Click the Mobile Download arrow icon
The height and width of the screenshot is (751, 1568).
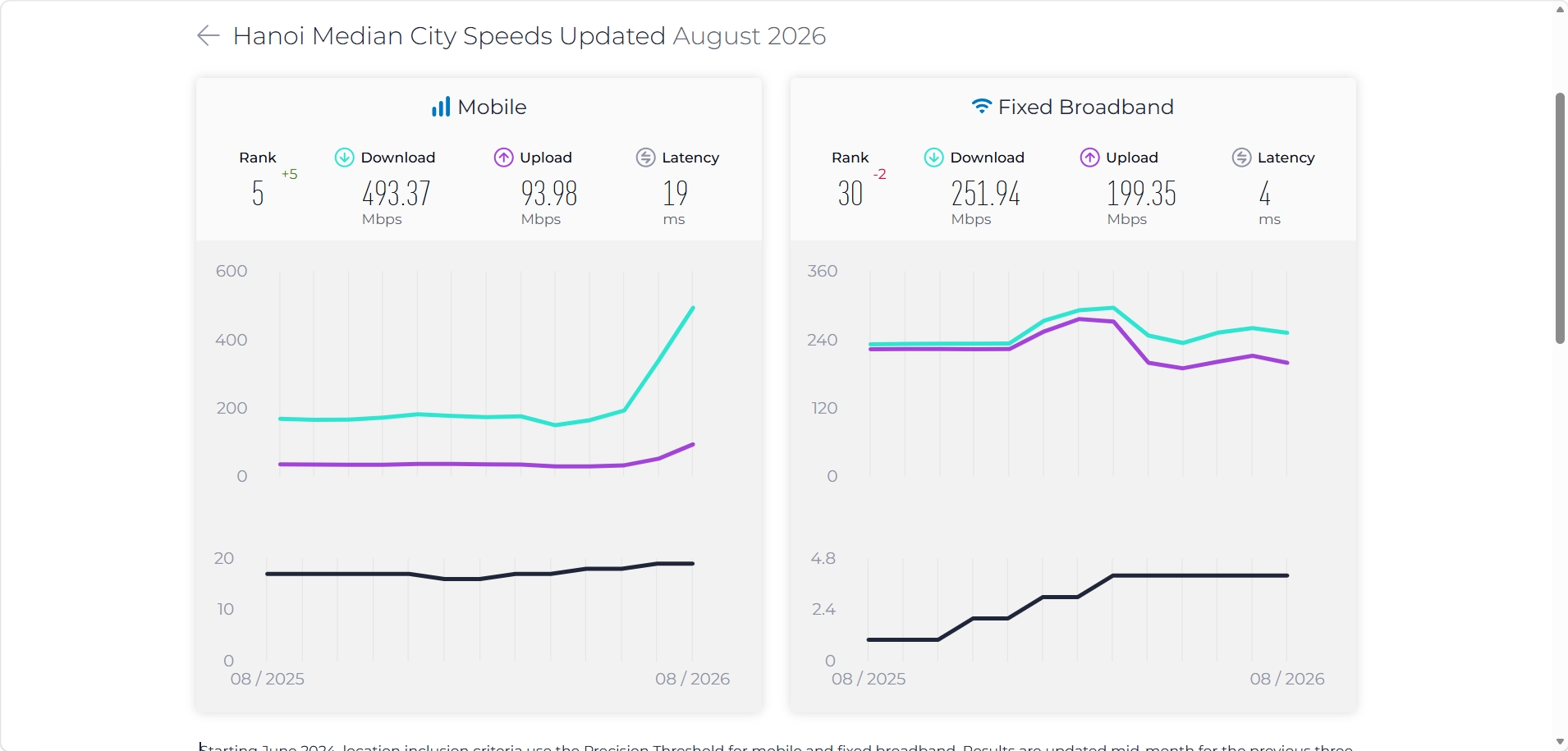pos(344,158)
